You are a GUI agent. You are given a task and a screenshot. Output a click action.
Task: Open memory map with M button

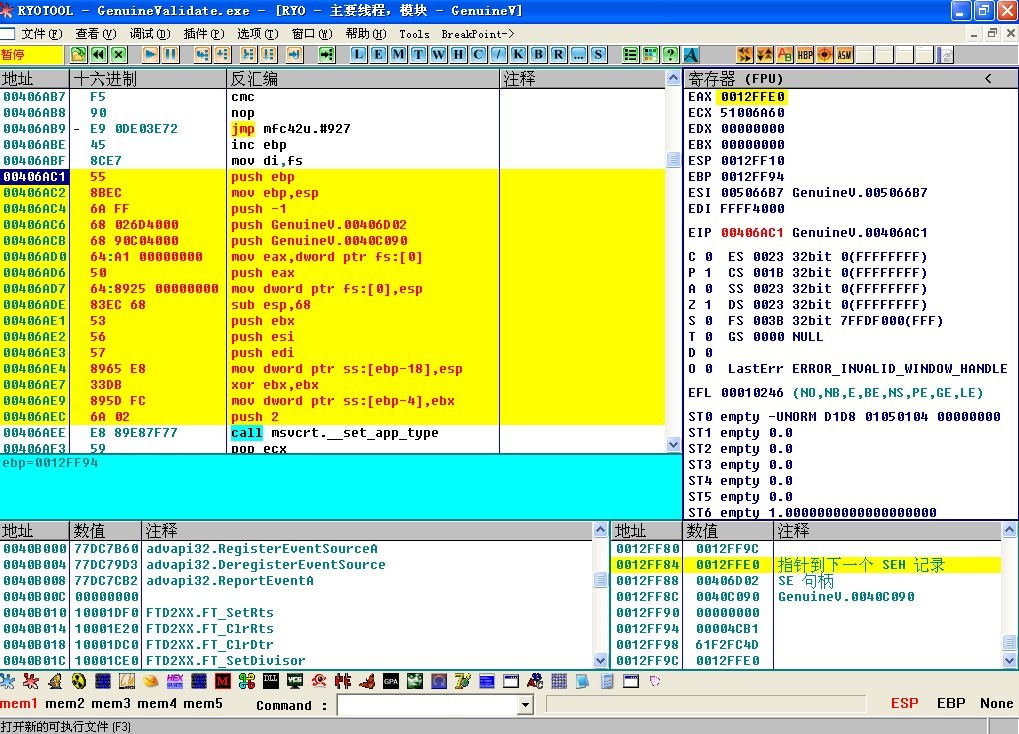tap(398, 55)
